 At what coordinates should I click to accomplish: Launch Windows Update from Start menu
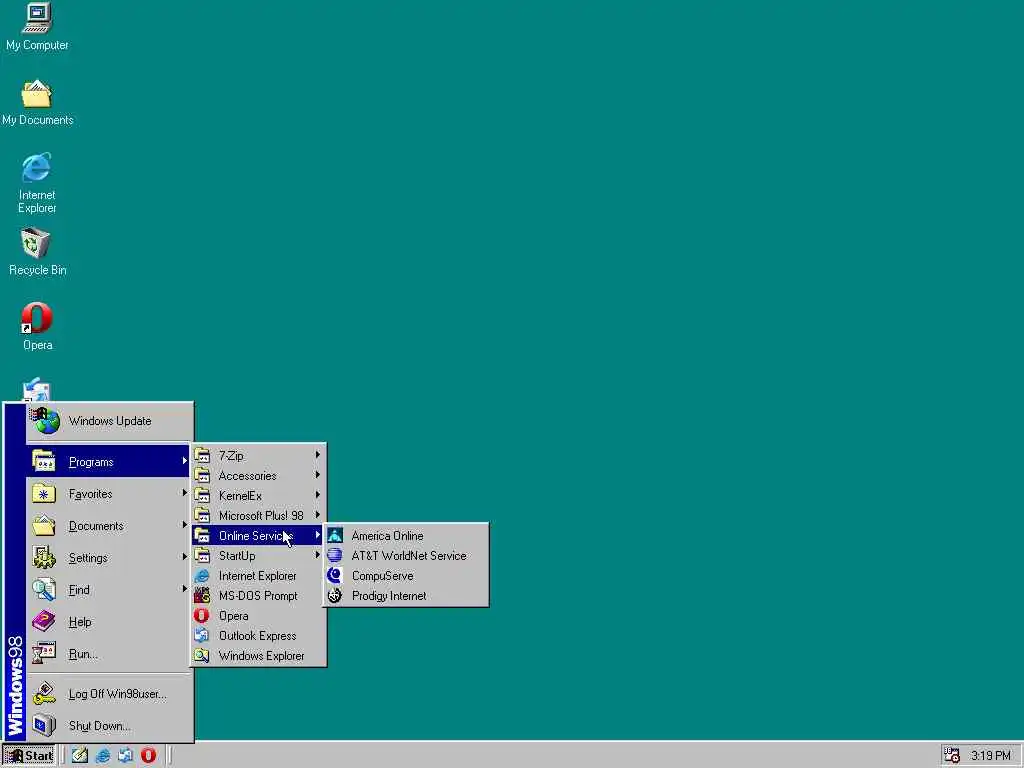110,421
